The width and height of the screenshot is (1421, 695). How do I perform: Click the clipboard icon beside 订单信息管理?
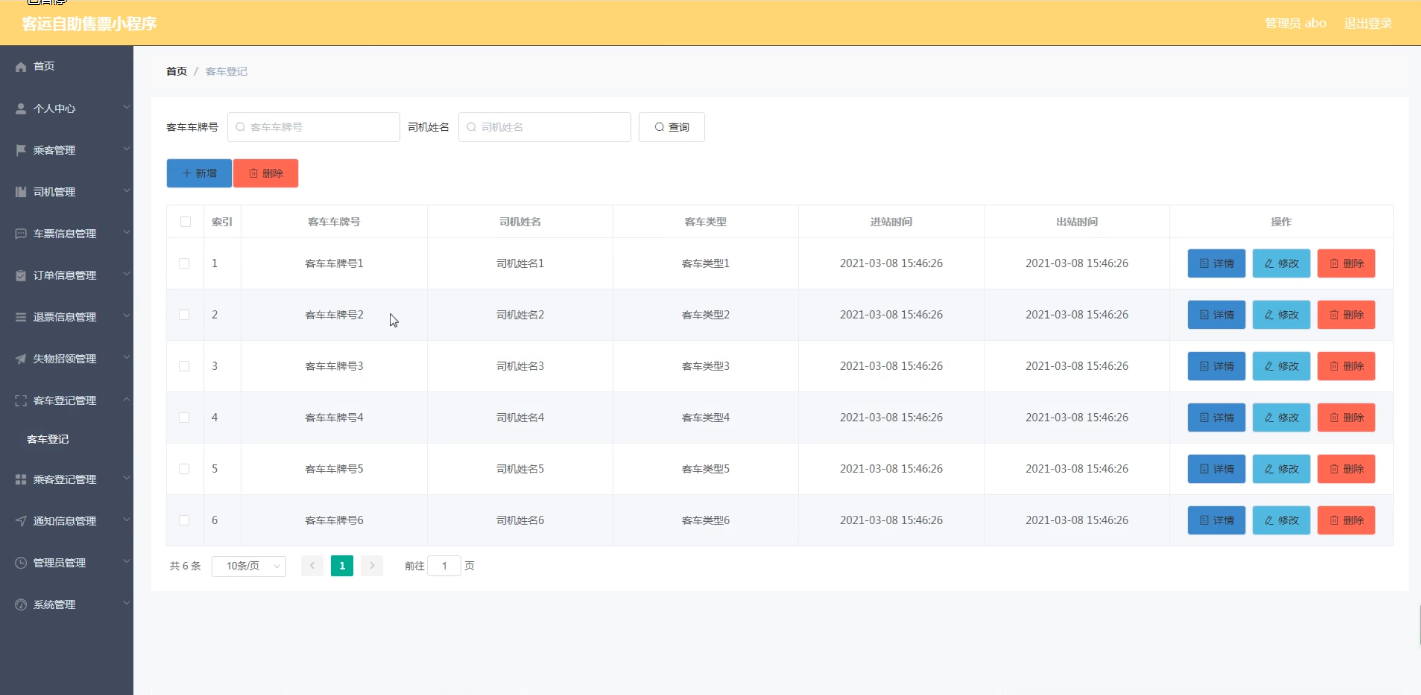(21, 276)
